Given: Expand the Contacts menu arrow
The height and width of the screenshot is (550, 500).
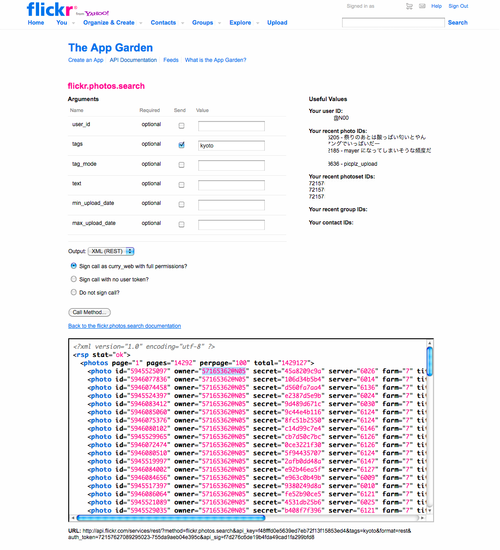Looking at the screenshot, I should [x=182, y=23].
